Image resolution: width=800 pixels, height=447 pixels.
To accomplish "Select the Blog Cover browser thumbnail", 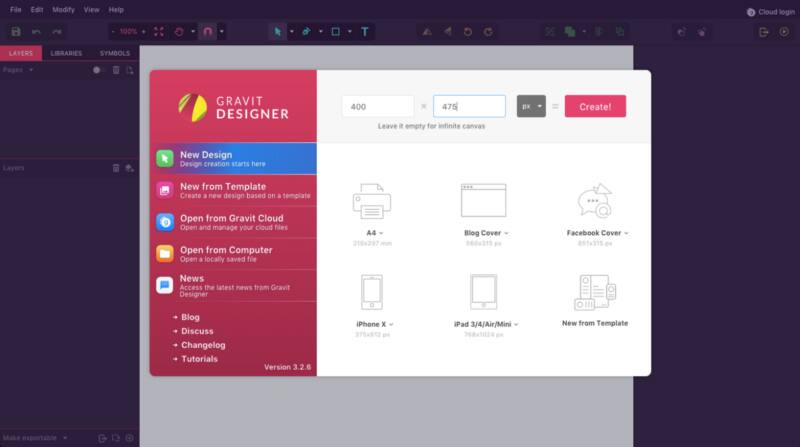I will pos(484,201).
